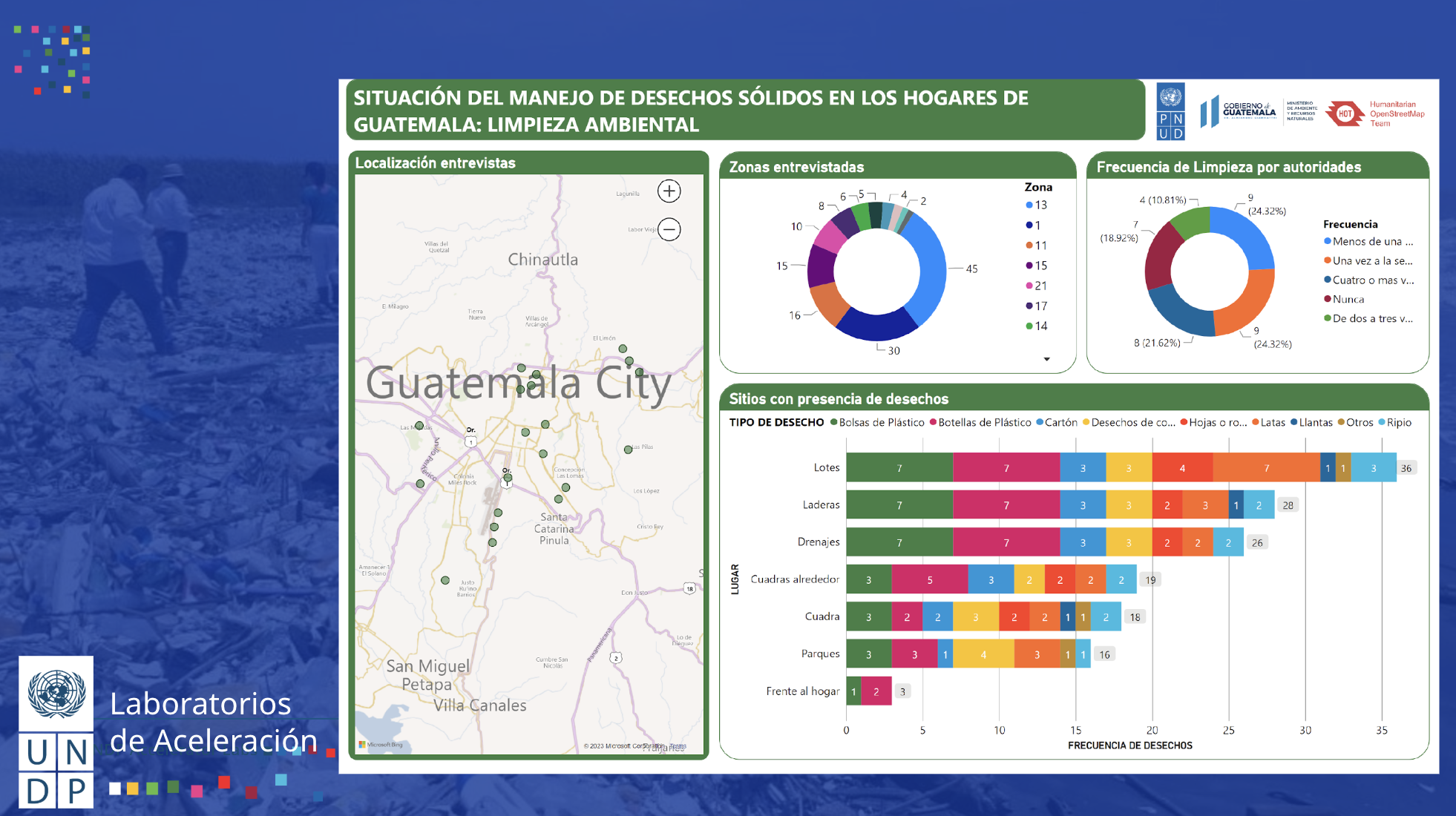Viewport: 1456px width, 816px height.
Task: Click the Las Pilas map marker
Action: 628,450
